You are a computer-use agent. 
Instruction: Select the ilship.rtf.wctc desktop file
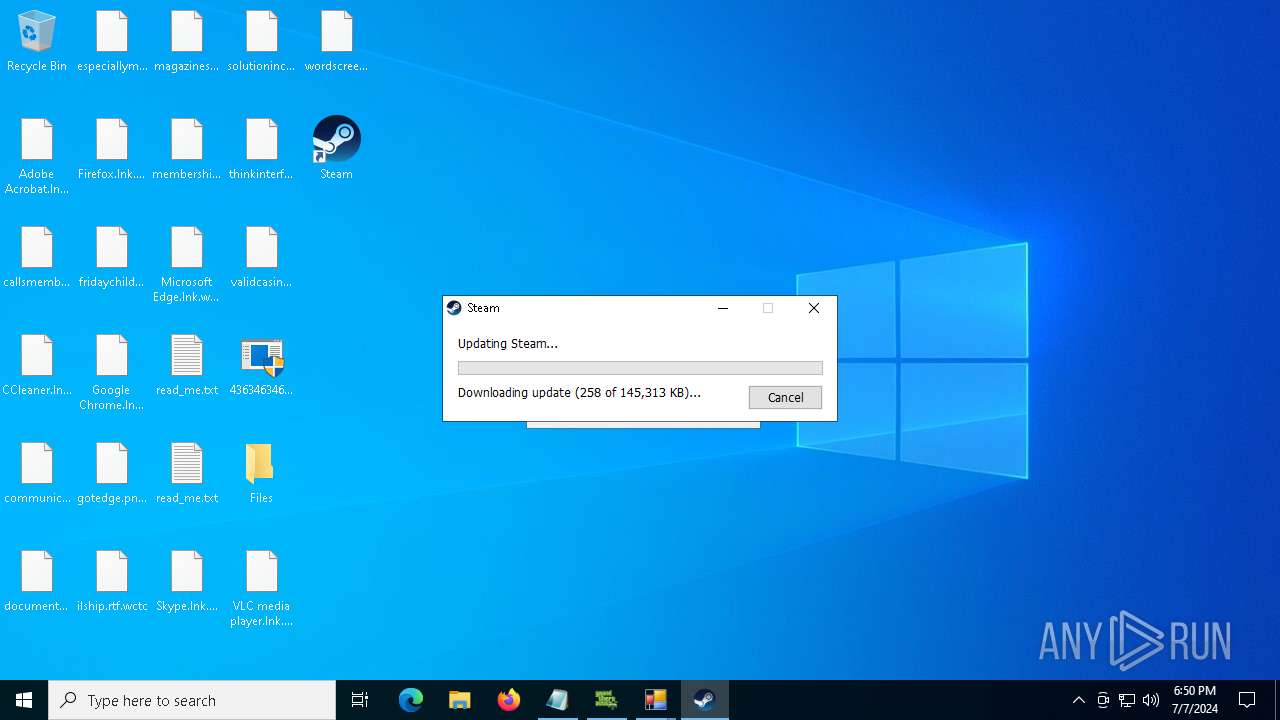[x=112, y=581]
